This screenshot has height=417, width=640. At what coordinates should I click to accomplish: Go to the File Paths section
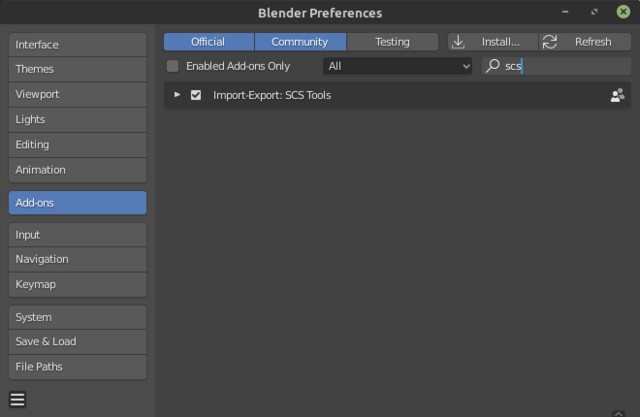[78, 367]
